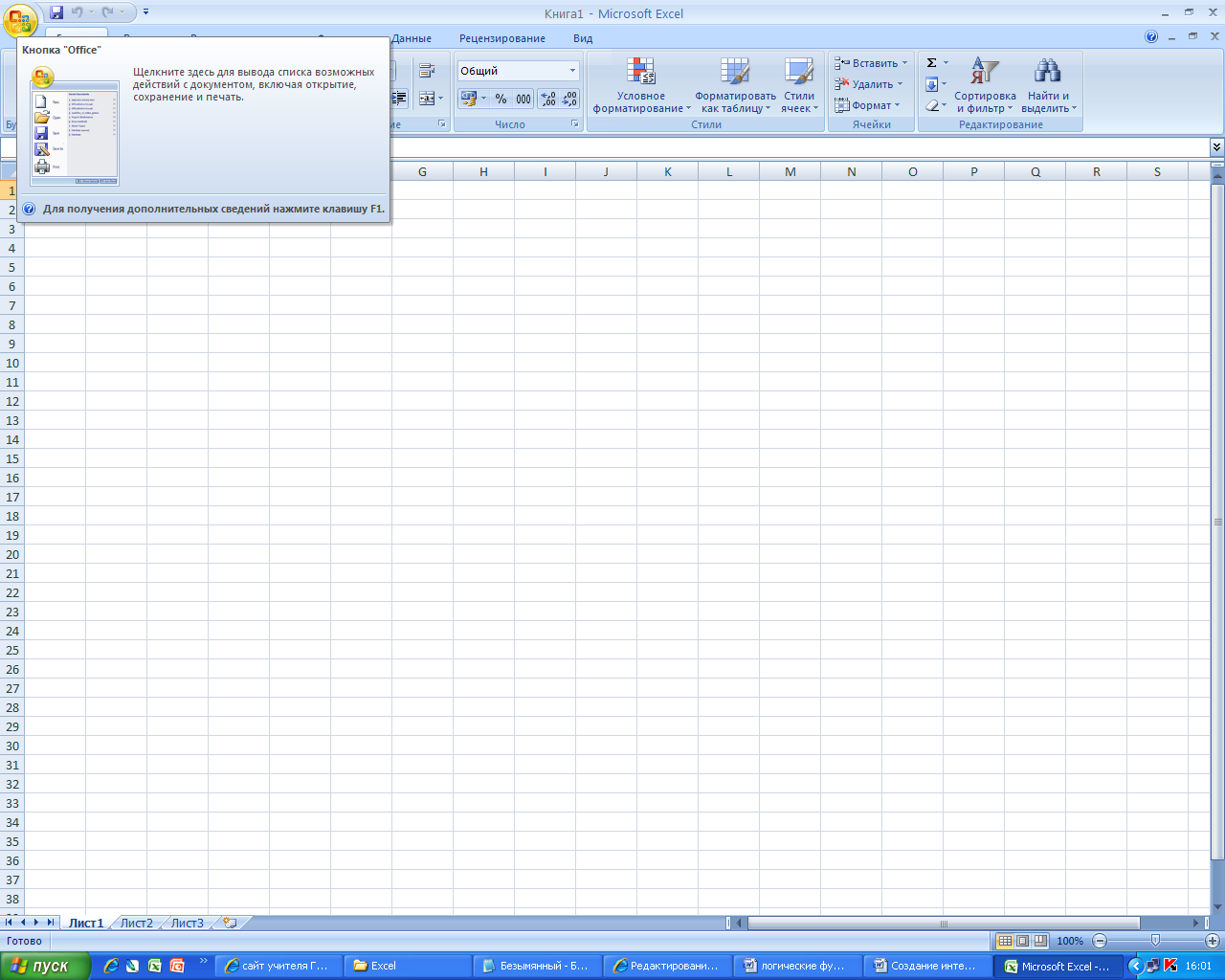The image size is (1225, 980).
Task: Click Удалить cells button
Action: point(868,84)
